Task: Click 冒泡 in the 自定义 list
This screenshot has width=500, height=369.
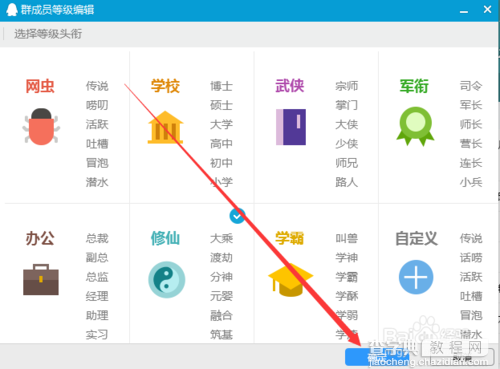Action: pyautogui.click(x=471, y=315)
